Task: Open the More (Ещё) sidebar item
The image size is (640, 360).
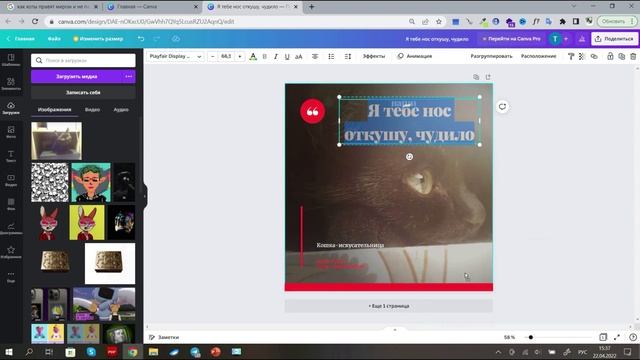Action: (11, 276)
